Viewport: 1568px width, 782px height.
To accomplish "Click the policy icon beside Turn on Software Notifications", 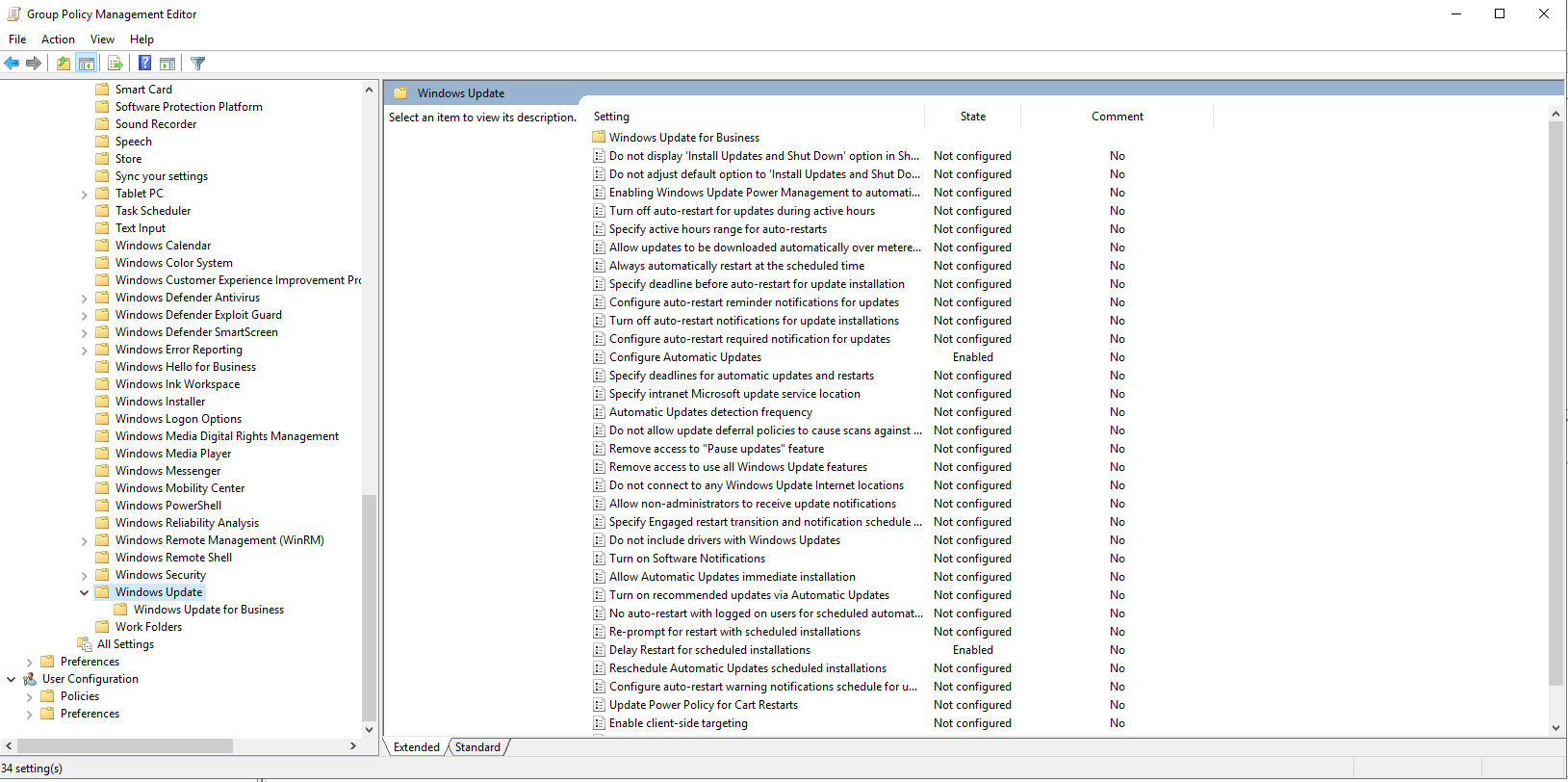I will click(599, 559).
